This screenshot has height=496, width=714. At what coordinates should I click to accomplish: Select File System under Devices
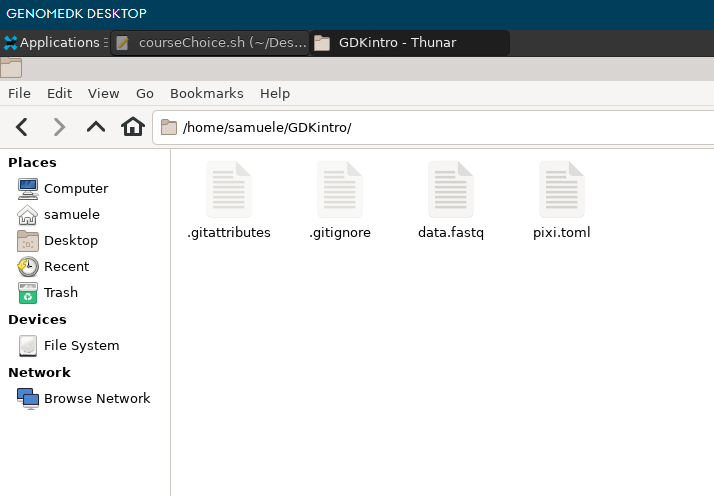81,346
